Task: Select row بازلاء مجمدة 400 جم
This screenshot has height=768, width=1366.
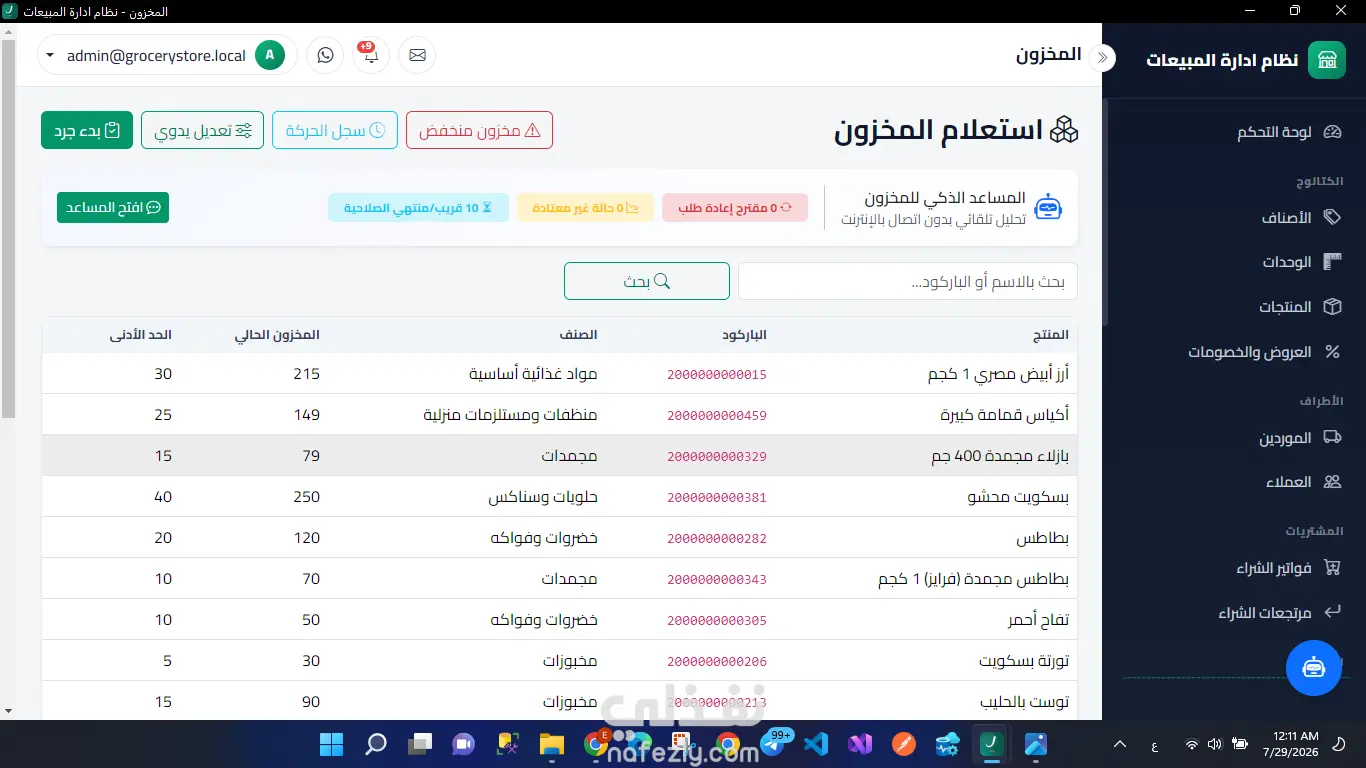Action: 560,456
